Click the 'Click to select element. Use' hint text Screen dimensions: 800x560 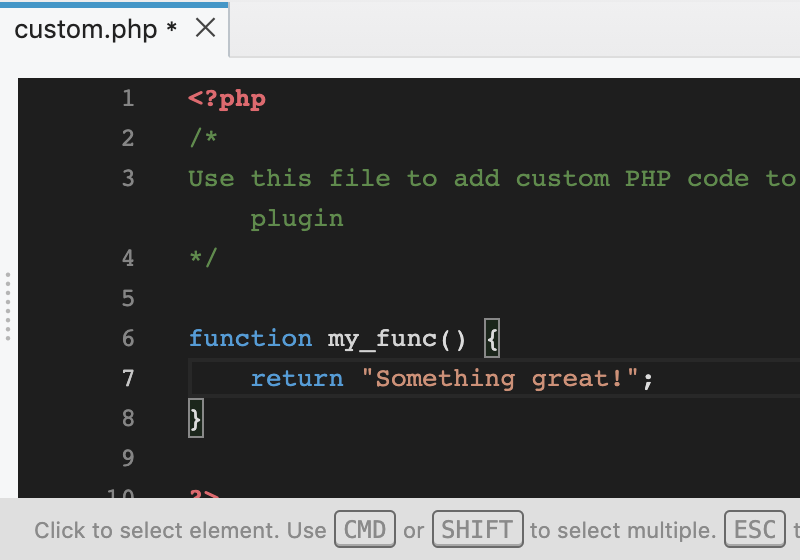pos(180,530)
